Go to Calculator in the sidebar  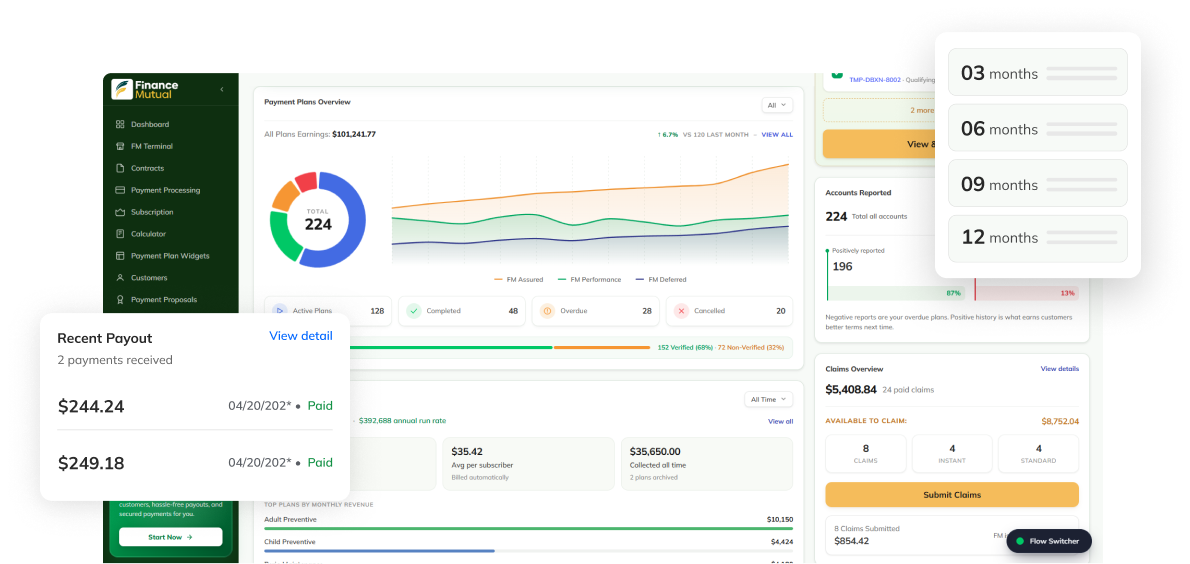click(x=148, y=234)
